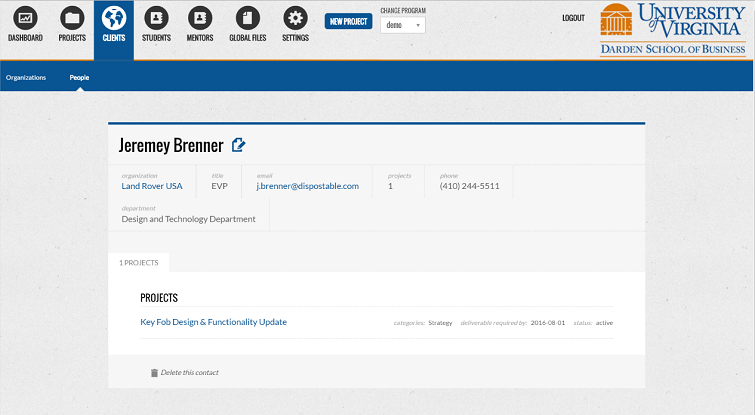Click j.brenner@dispostable.com email link
Viewport: 755px width, 415px height.
pyautogui.click(x=307, y=186)
